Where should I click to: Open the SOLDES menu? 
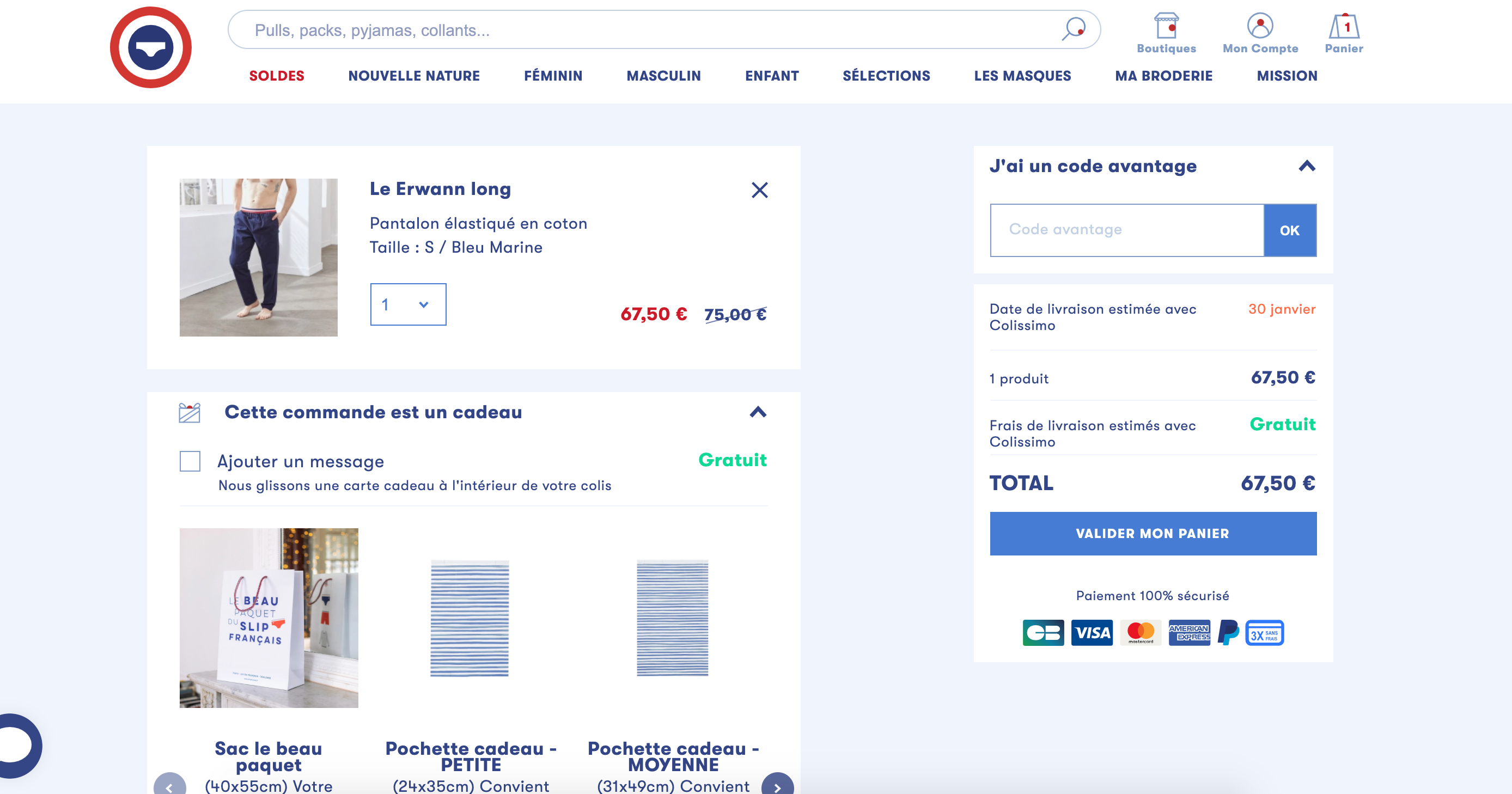click(277, 76)
